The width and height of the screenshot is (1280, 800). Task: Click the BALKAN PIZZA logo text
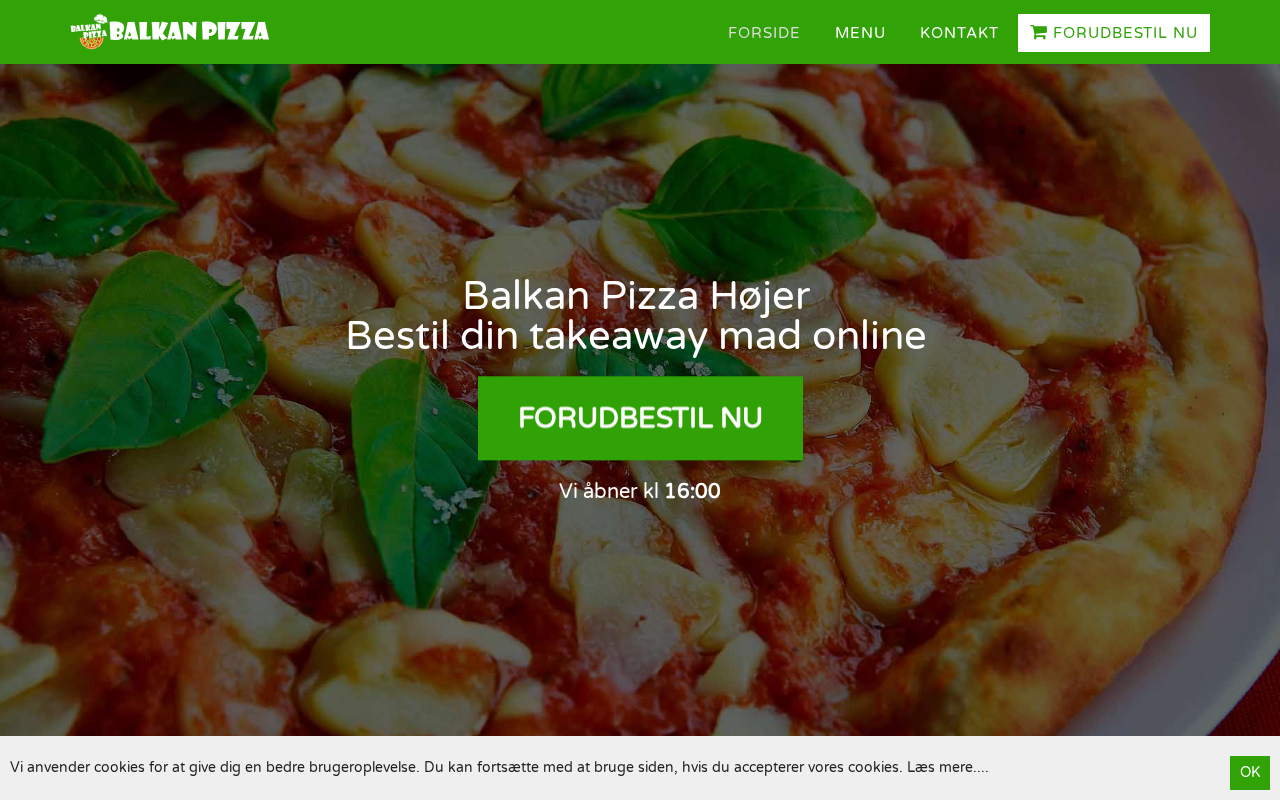[x=189, y=32]
